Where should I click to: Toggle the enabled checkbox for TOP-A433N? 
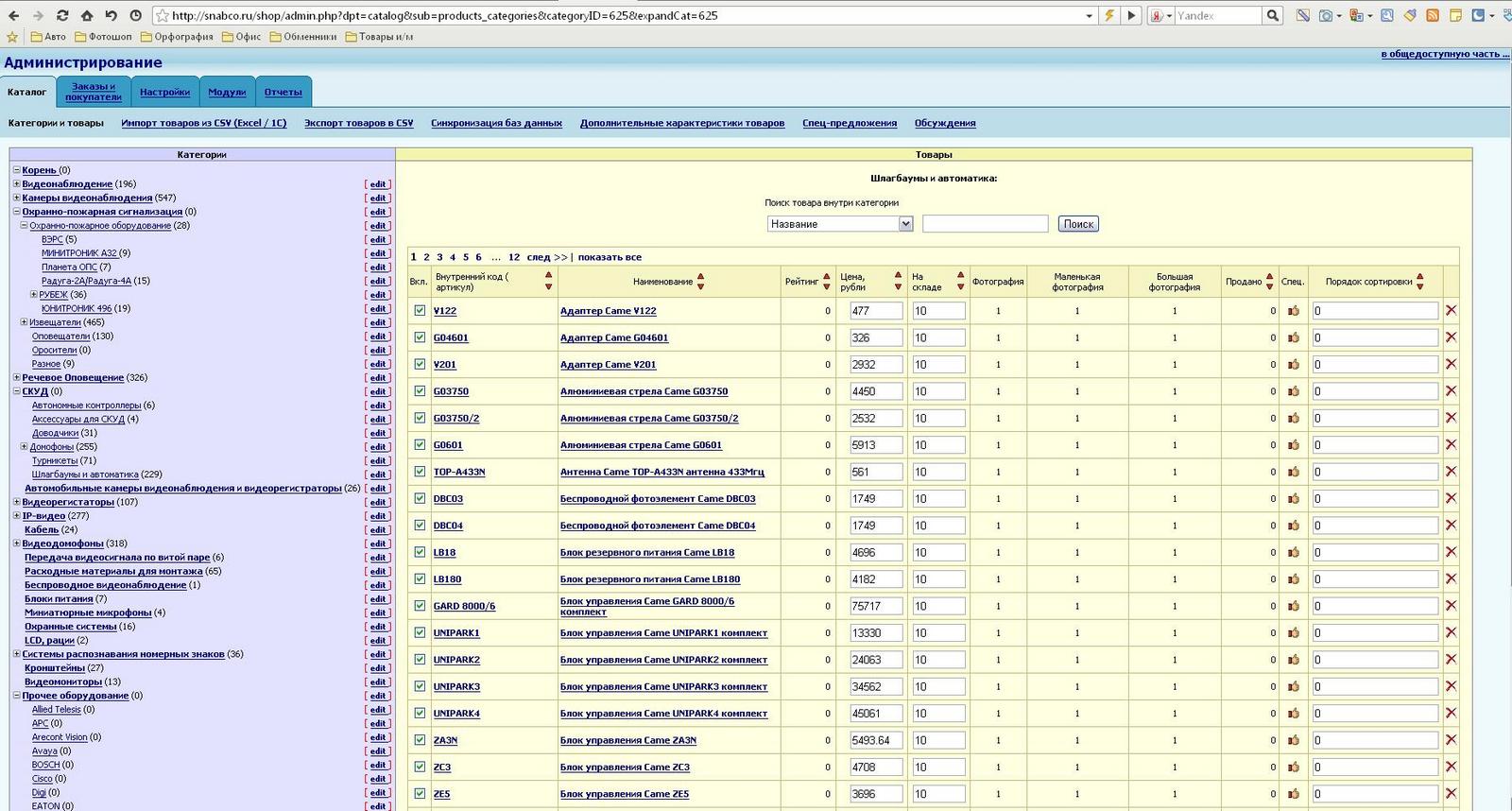(420, 472)
